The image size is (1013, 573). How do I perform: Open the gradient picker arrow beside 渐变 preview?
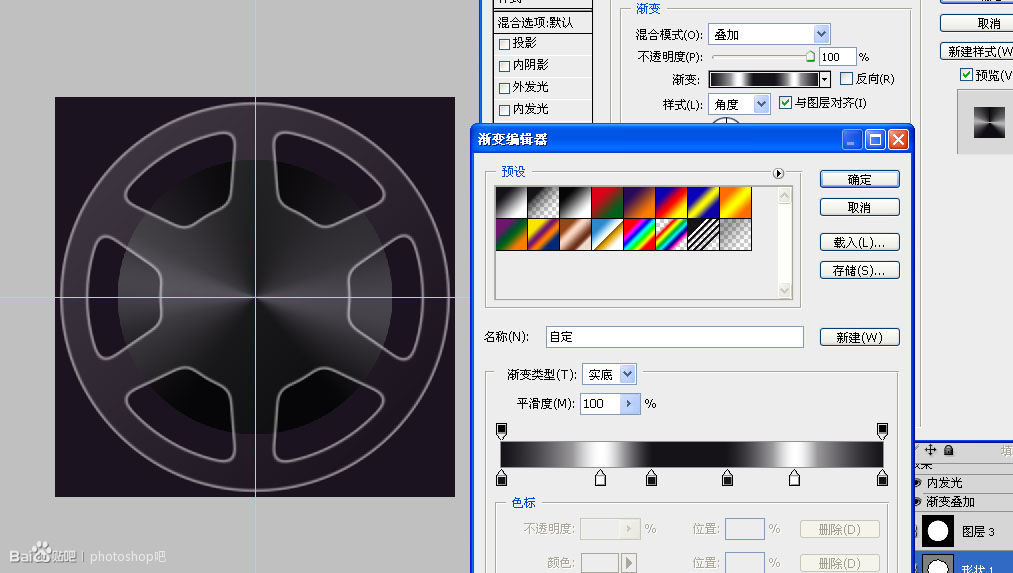(x=825, y=79)
